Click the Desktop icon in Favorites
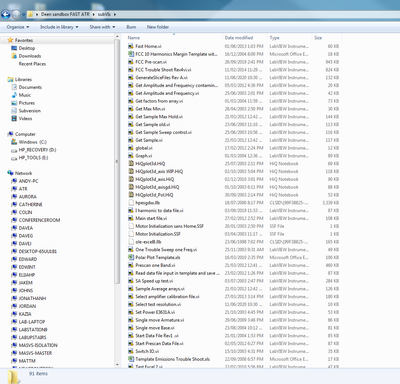 pyautogui.click(x=14, y=48)
